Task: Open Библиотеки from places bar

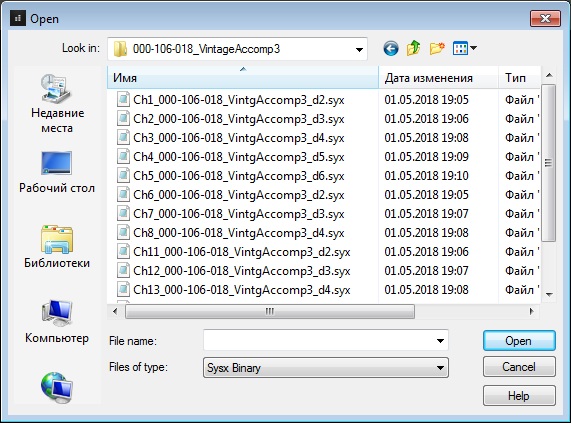Action: [57, 247]
